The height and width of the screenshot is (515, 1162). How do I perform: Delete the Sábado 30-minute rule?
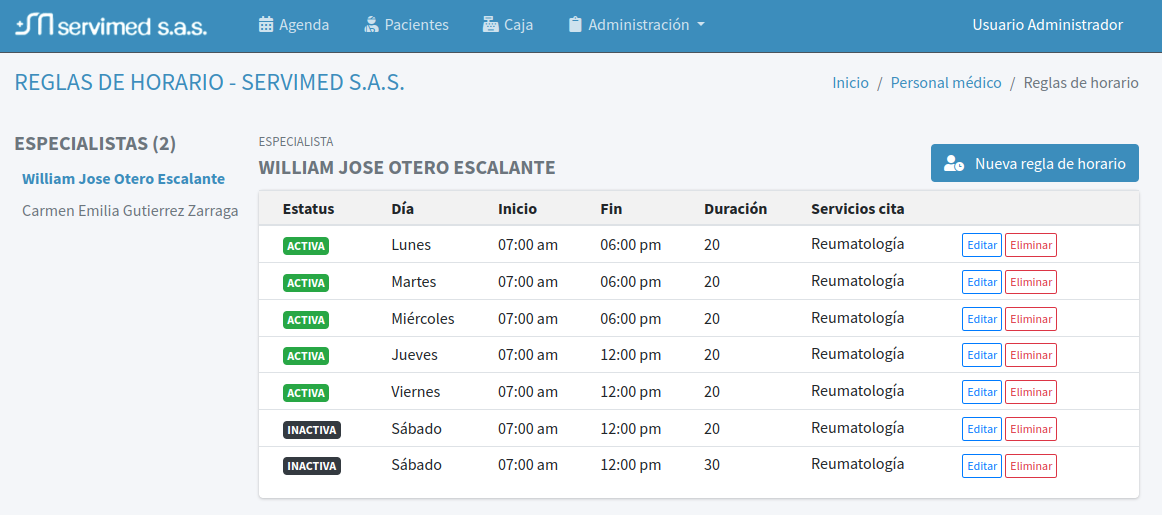coord(1030,466)
